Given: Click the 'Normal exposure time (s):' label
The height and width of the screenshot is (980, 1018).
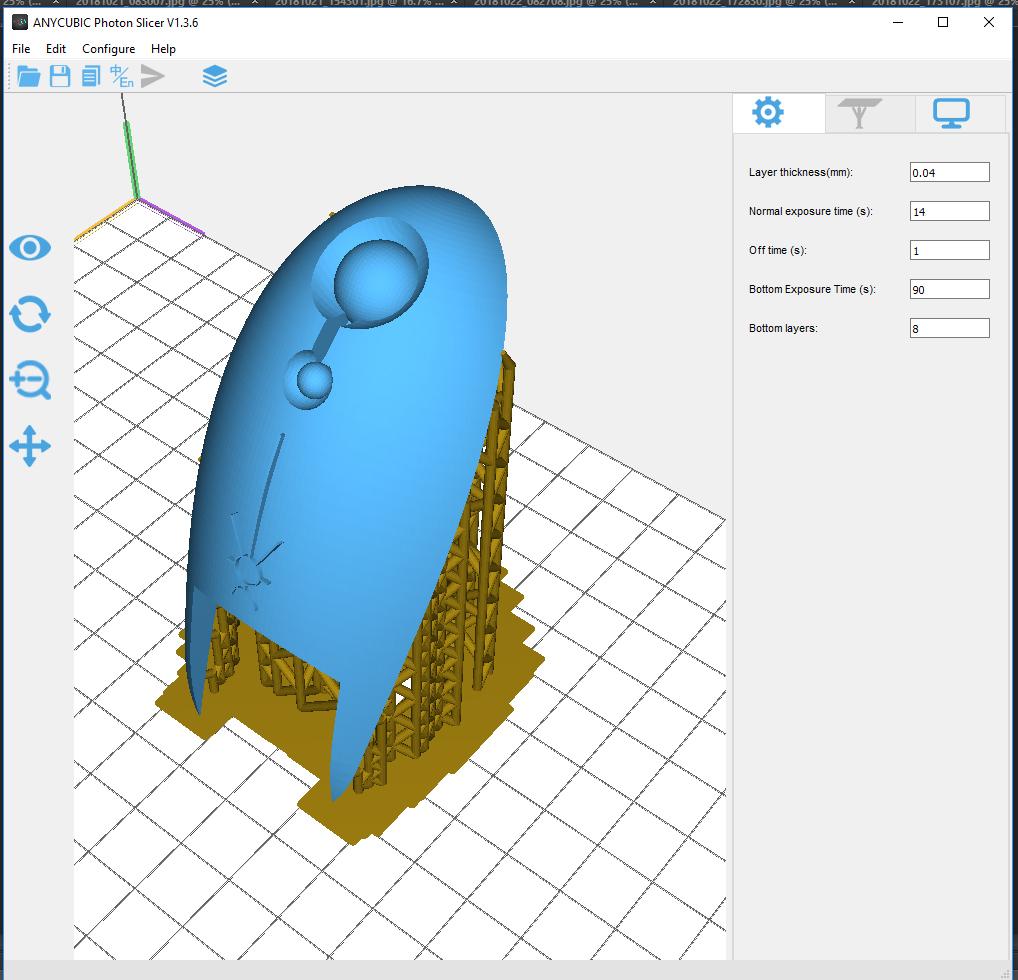Looking at the screenshot, I should point(811,211).
